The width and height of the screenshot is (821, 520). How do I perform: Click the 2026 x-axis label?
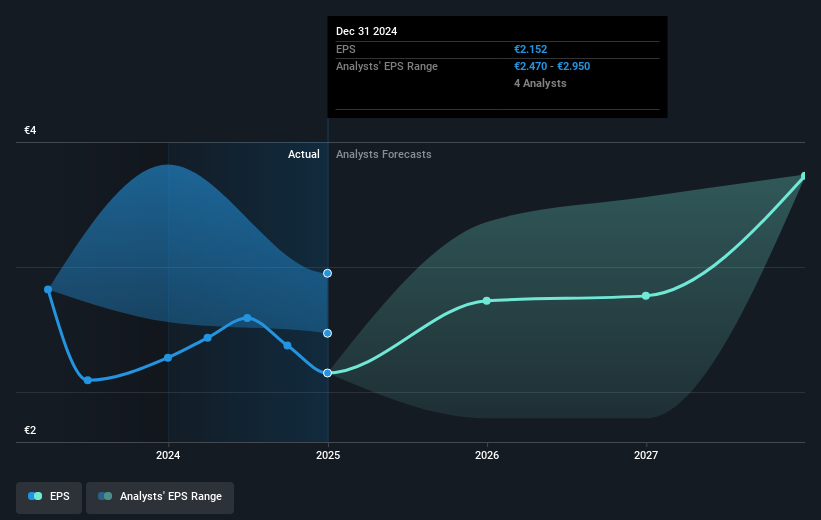tap(487, 455)
